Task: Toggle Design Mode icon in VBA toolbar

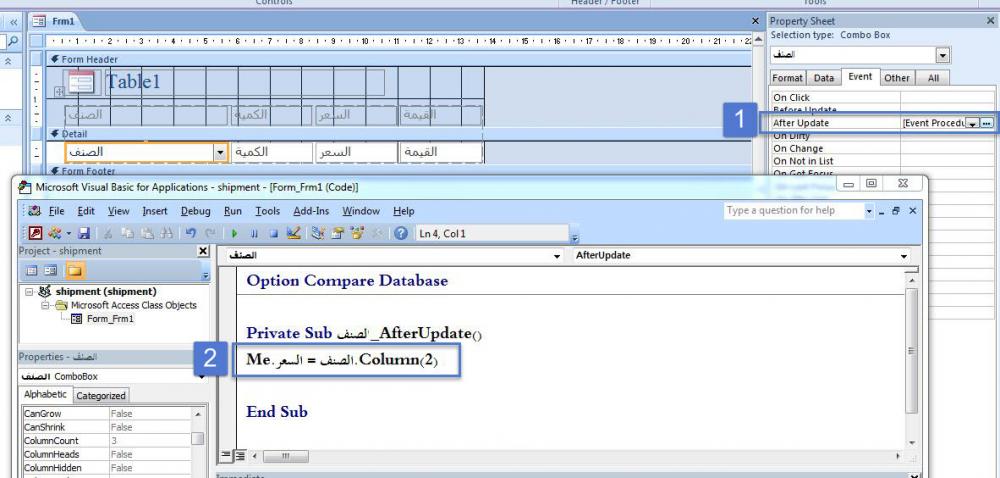Action: pos(293,233)
